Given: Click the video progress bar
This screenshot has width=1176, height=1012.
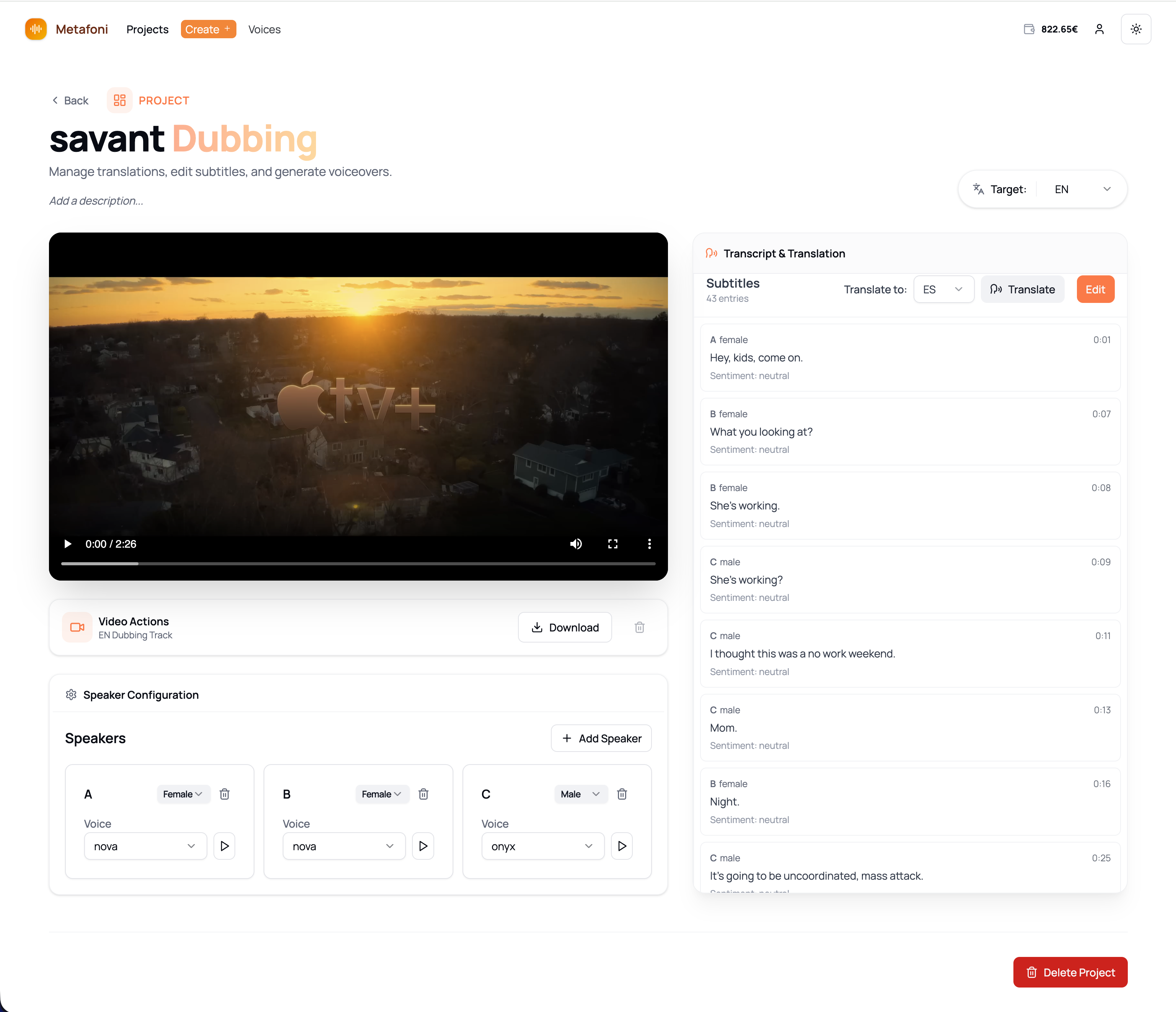Looking at the screenshot, I should point(358,563).
